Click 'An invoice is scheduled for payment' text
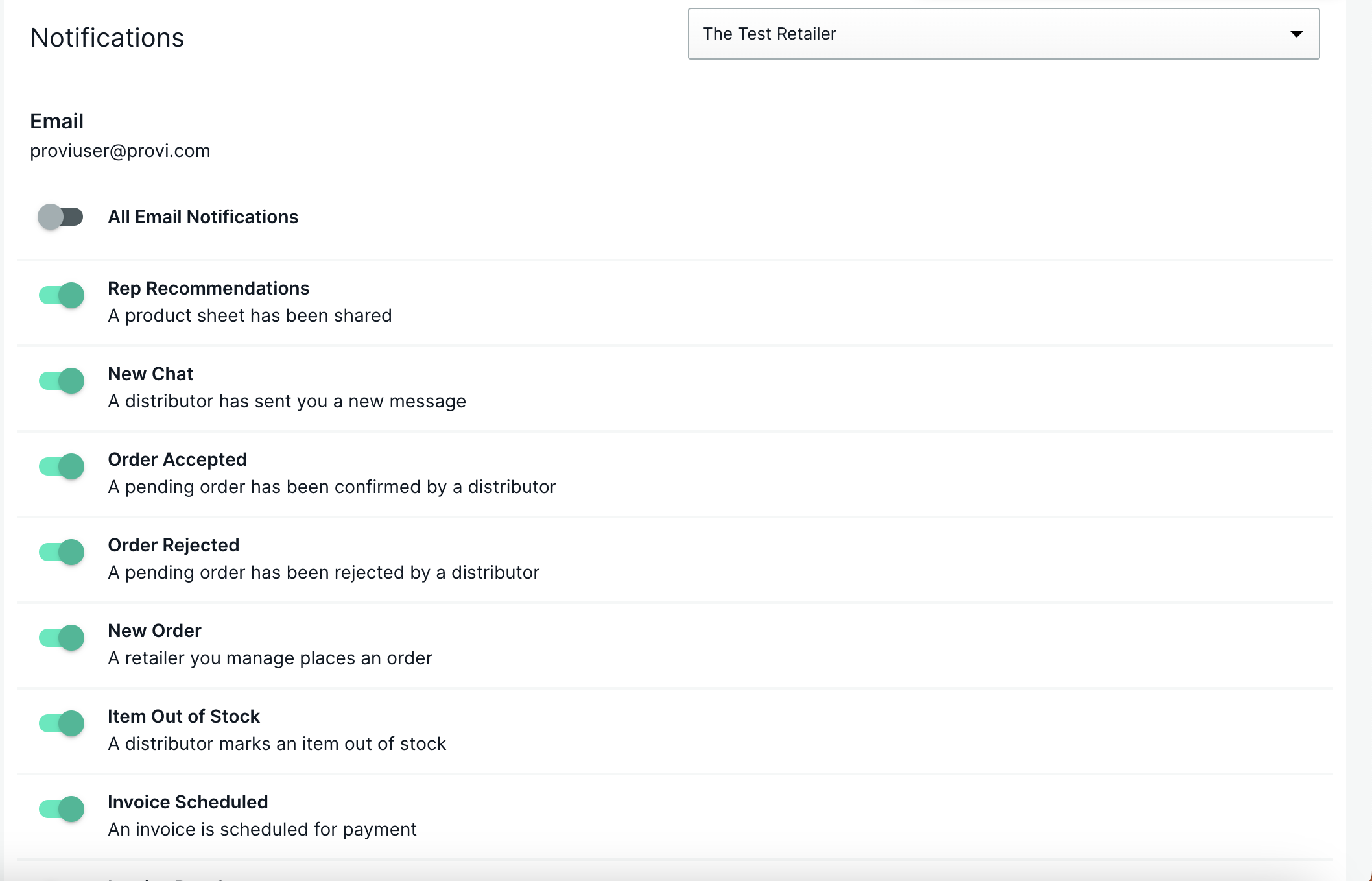The image size is (1372, 881). pos(262,829)
